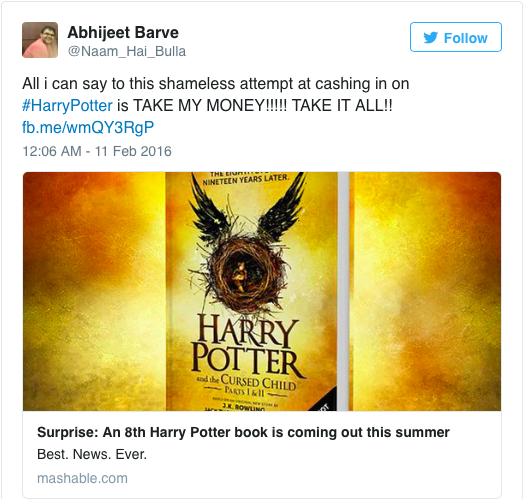Viewport: 525px width, 499px height.
Task: Open the Cursed Child book cover image
Action: pos(262,291)
